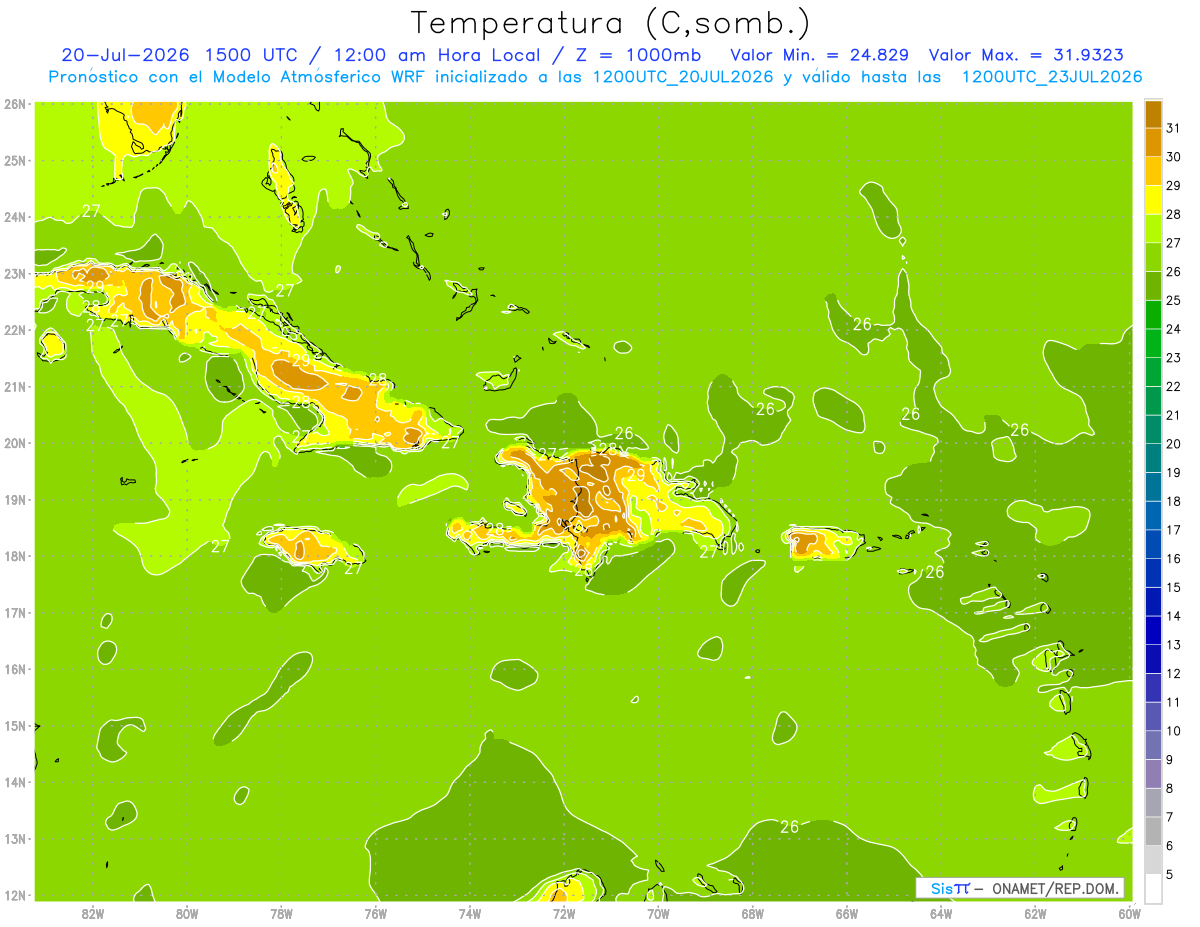Click the '70W' longitude axis label
Viewport: 1200px width, 927px height.
[x=658, y=913]
